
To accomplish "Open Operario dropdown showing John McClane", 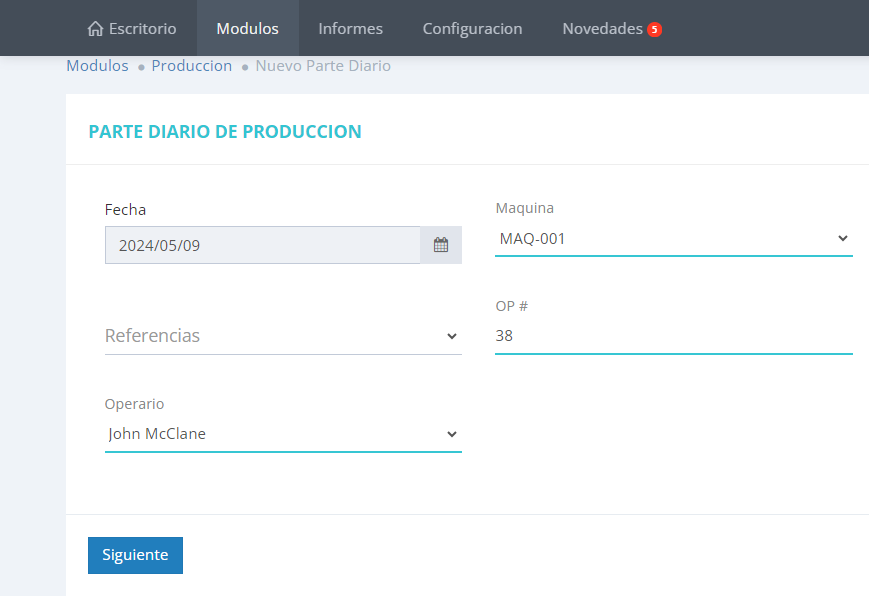I will [x=270, y=434].
